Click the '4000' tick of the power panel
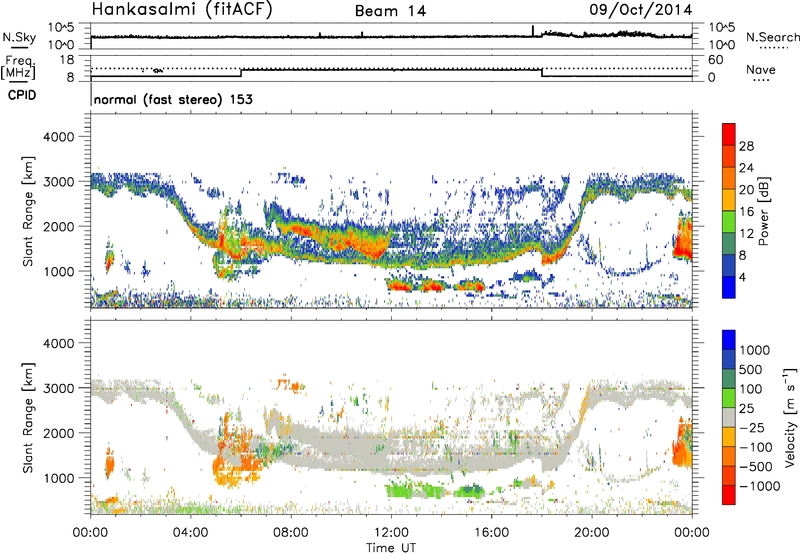Screen dimensions: 800x554 coord(58,137)
